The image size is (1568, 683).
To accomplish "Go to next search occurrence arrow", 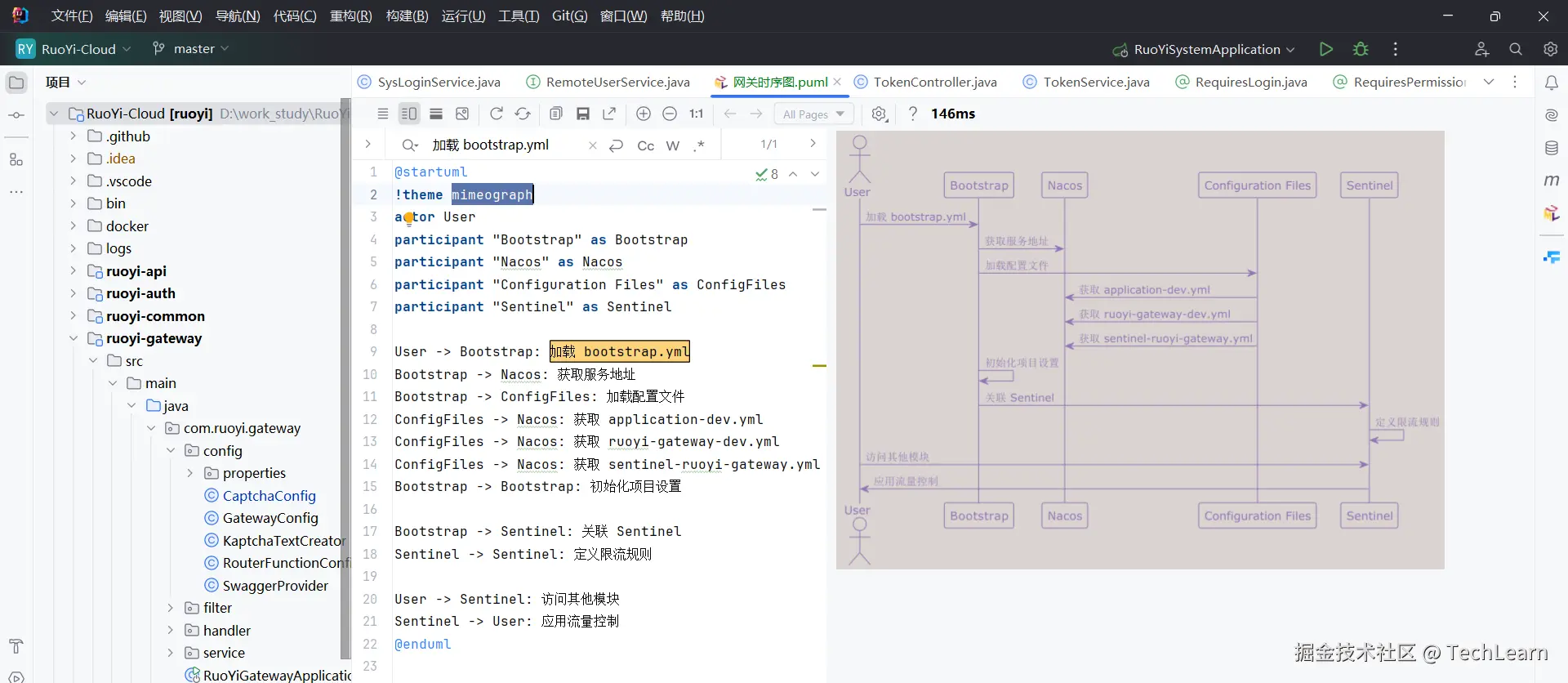I will pos(813,144).
